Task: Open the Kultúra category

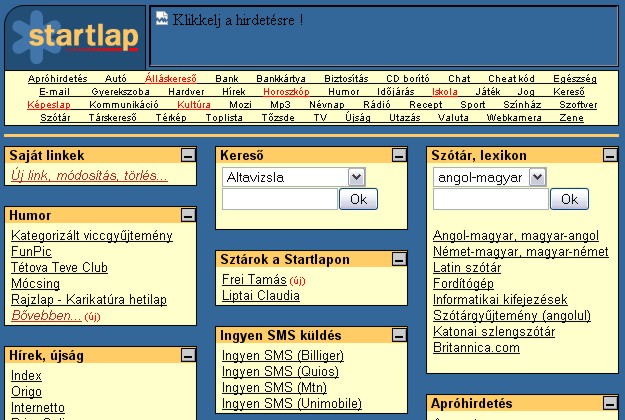Action: (x=194, y=105)
